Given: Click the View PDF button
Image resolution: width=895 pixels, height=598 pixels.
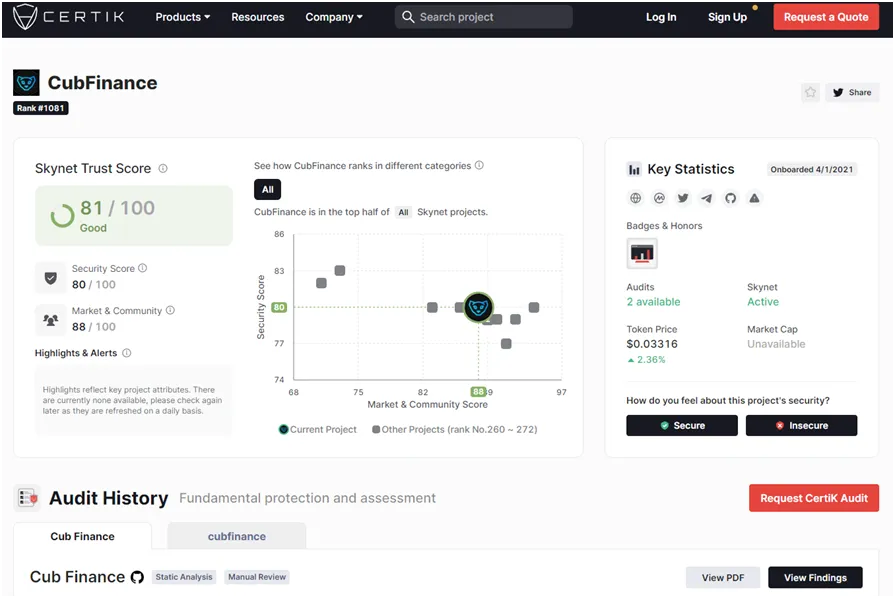Looking at the screenshot, I should click(723, 577).
